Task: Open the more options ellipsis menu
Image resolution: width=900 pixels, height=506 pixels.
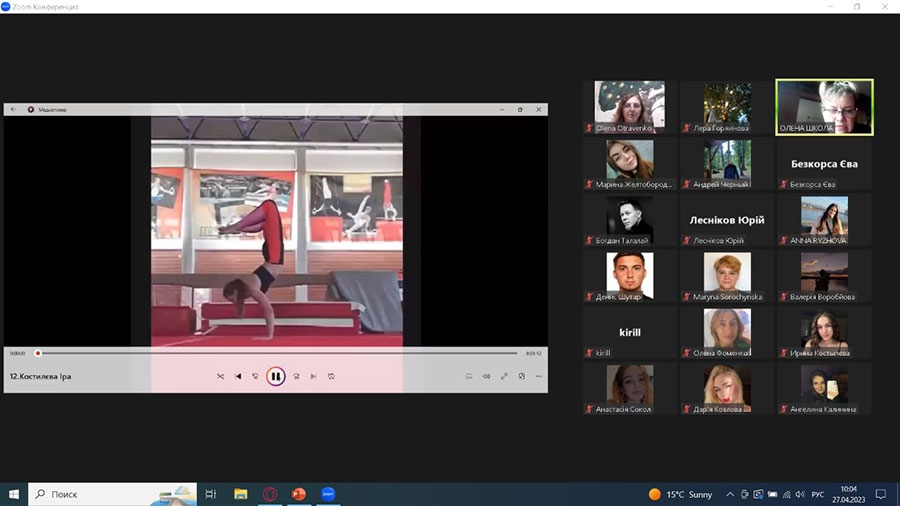Action: click(539, 376)
